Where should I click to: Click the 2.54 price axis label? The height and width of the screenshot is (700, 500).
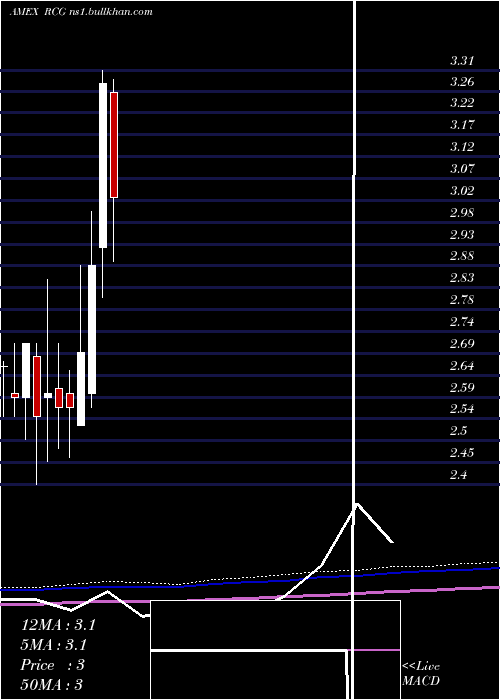coord(462,409)
